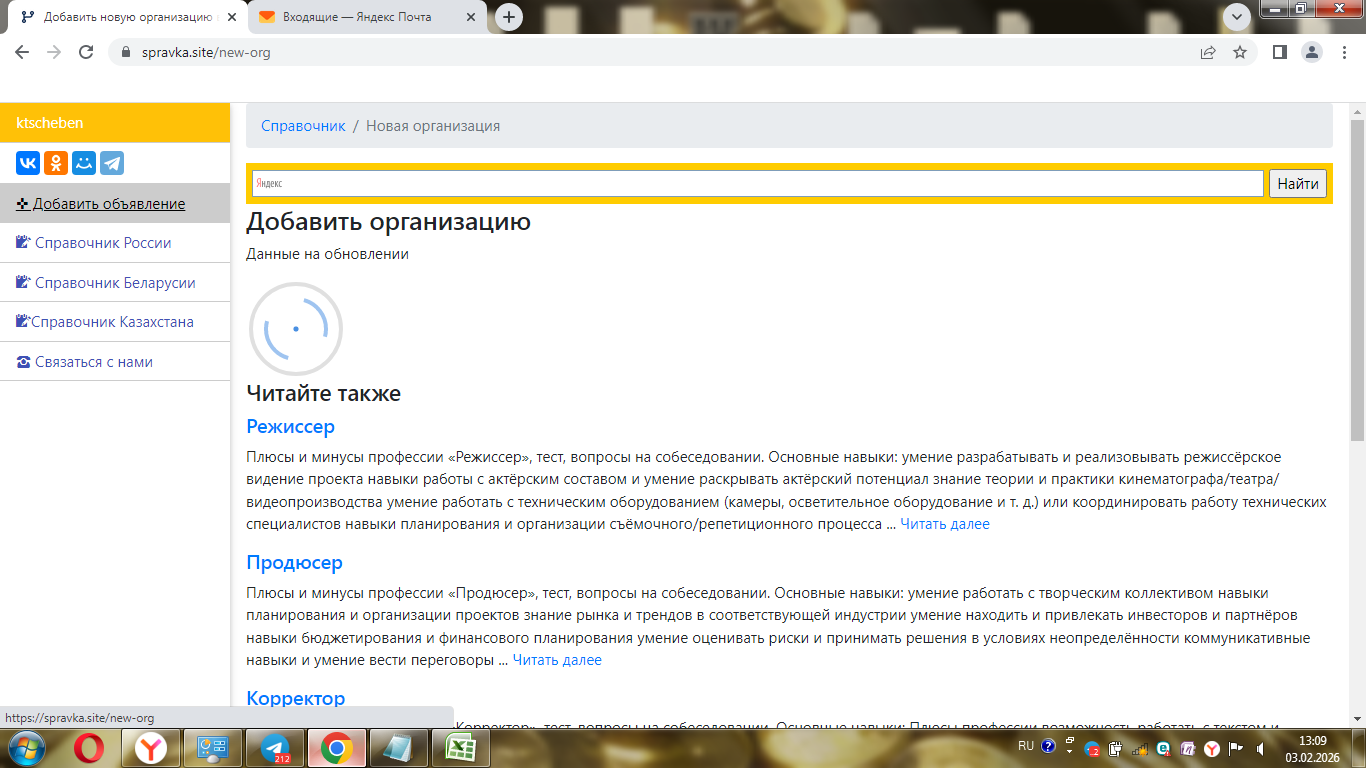Click the RU language indicator
The image size is (1366, 768).
pyautogui.click(x=1026, y=746)
